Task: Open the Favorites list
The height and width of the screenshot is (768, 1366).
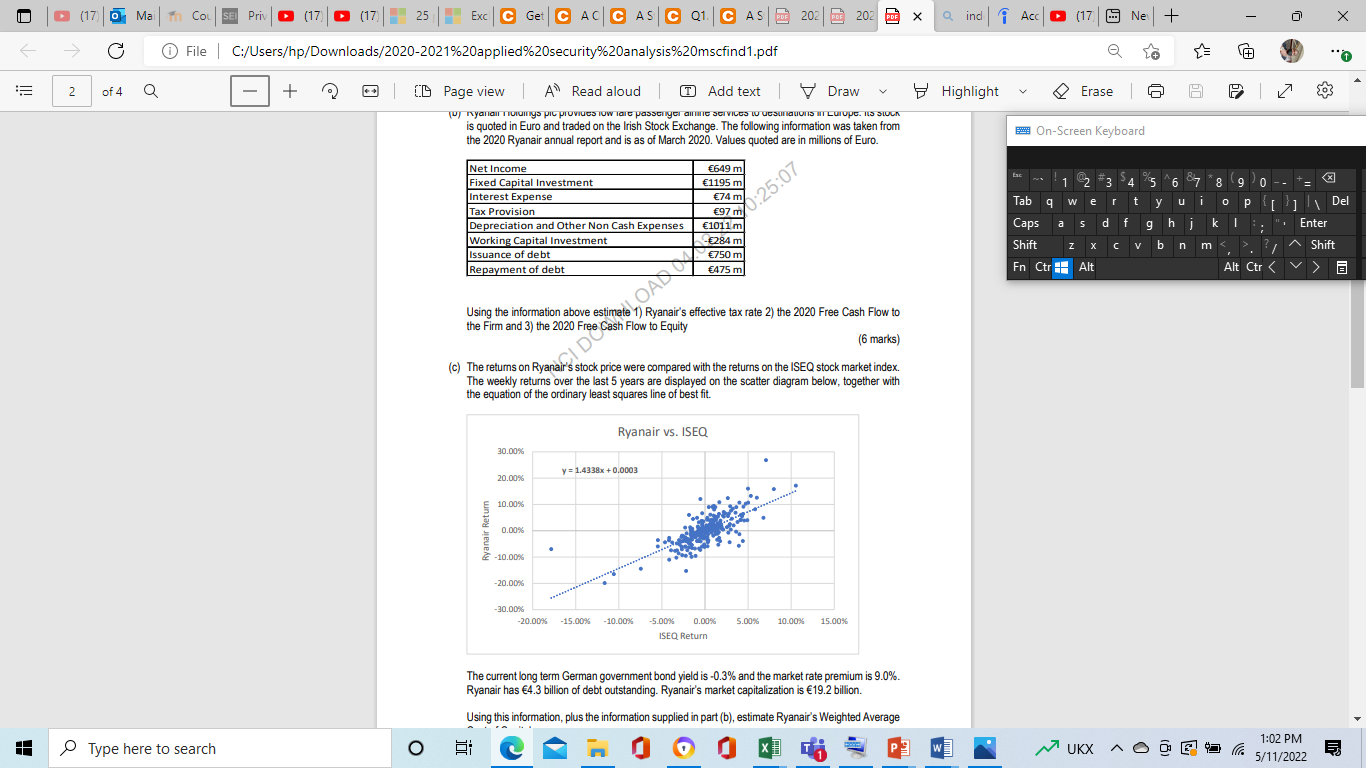Action: pos(1201,51)
